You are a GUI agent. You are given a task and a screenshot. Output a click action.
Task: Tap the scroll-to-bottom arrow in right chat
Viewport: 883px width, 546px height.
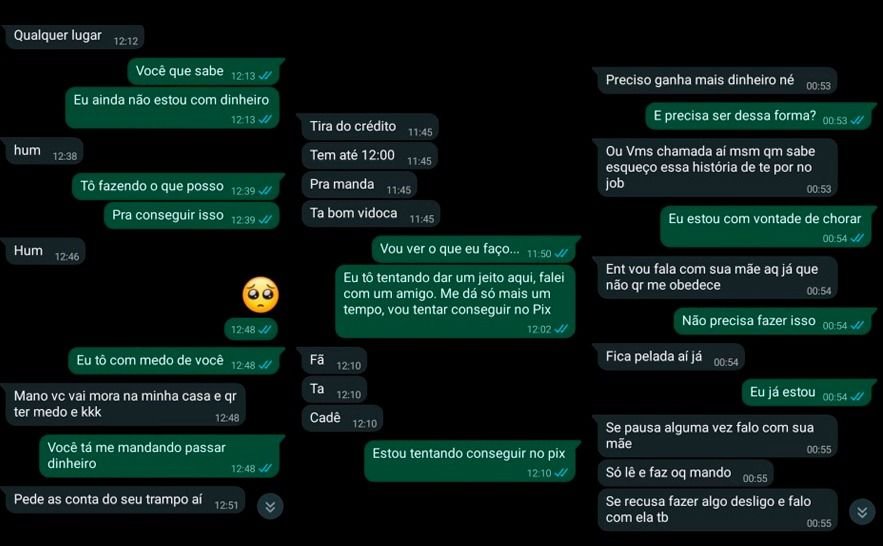[862, 512]
